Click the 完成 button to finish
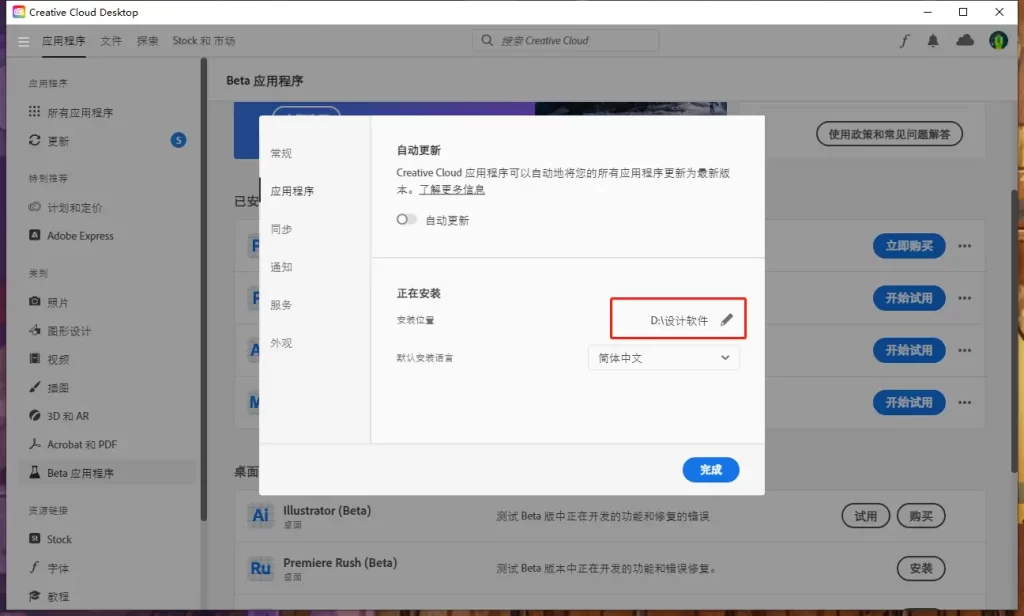This screenshot has width=1024, height=616. (710, 469)
